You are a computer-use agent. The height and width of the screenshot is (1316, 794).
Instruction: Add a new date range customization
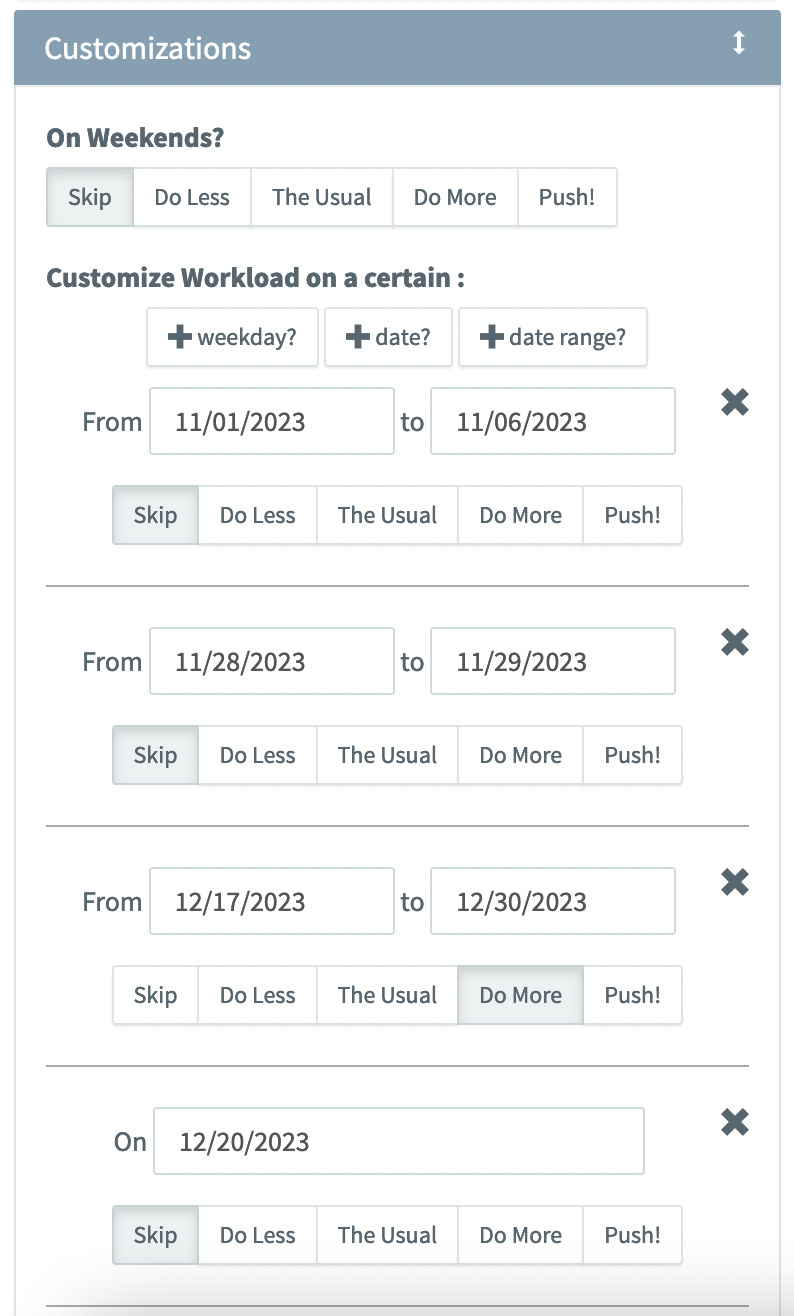[x=553, y=337]
